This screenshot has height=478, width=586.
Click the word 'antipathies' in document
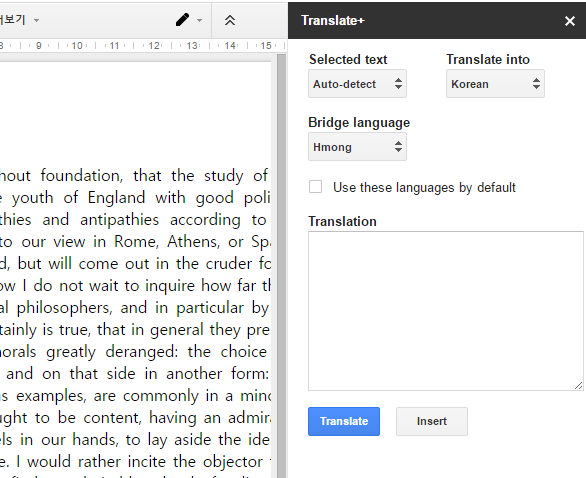(x=120, y=220)
